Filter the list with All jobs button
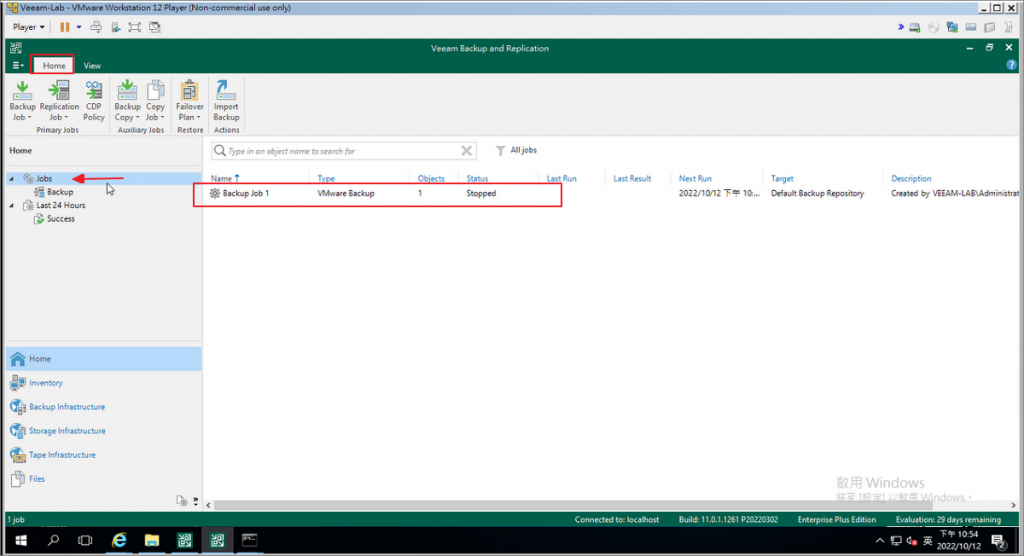Screen dimensions: 1024x556 [516, 150]
